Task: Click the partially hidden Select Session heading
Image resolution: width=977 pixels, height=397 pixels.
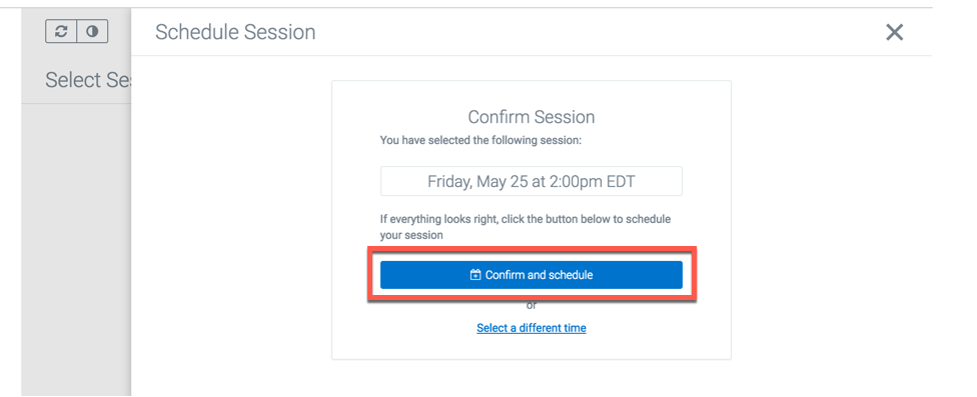Action: coord(87,80)
